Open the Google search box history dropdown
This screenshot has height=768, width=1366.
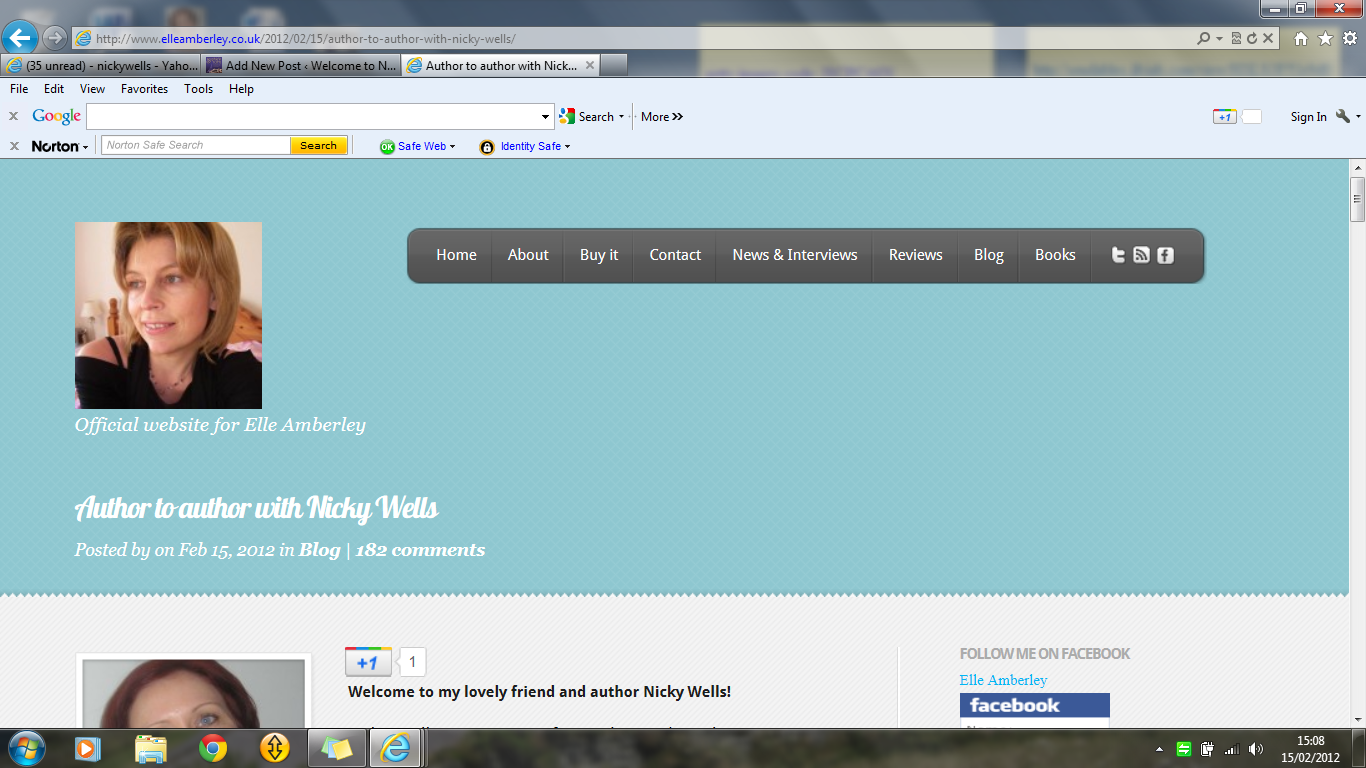546,117
